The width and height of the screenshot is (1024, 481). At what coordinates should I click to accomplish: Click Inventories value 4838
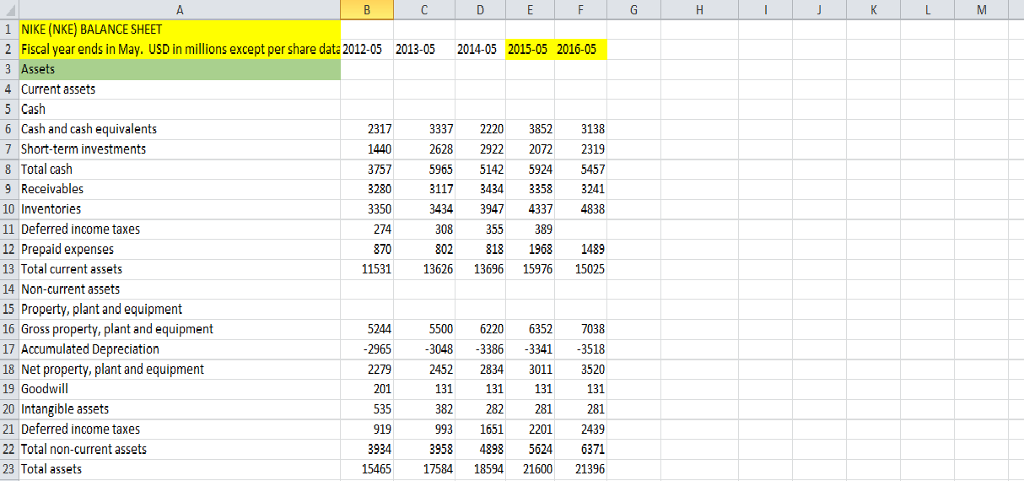(x=581, y=209)
